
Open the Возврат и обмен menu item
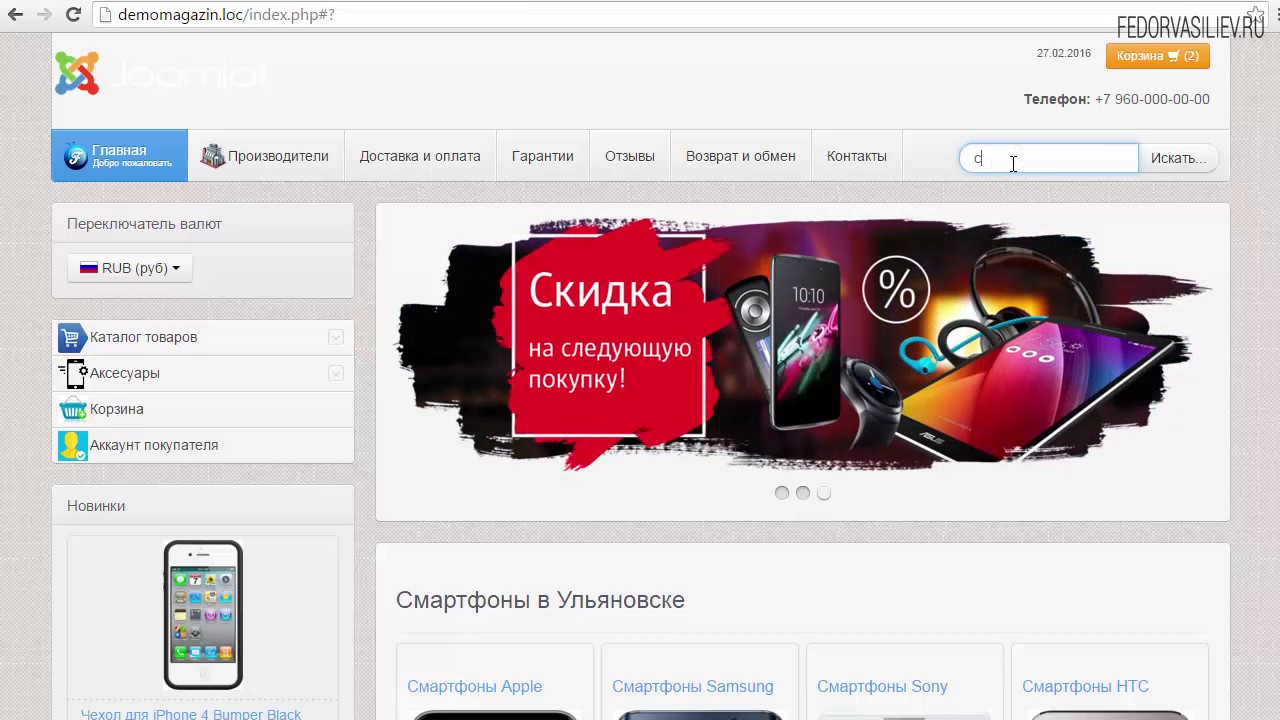click(741, 156)
